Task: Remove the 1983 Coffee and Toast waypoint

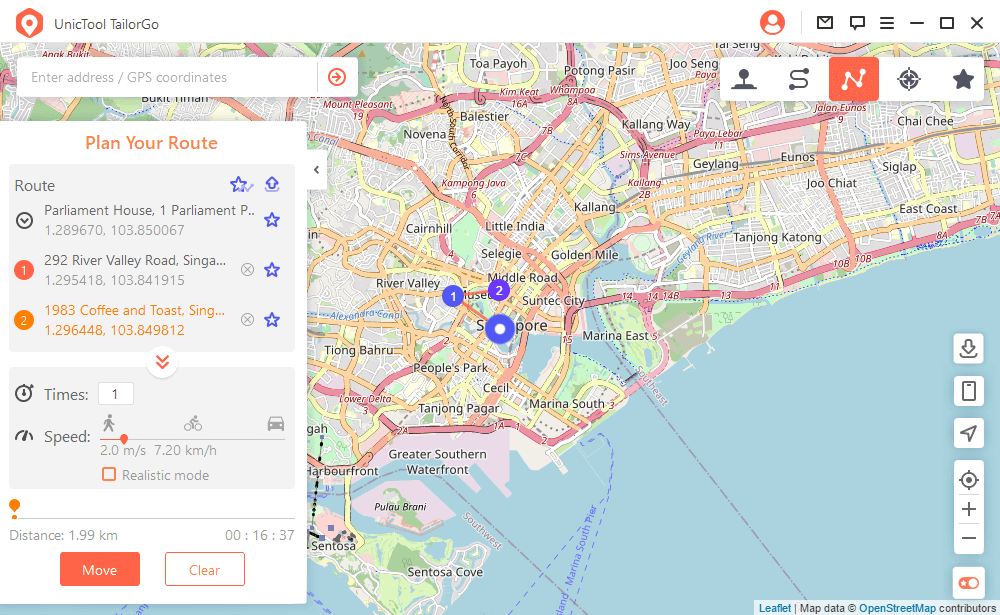Action: click(x=247, y=320)
